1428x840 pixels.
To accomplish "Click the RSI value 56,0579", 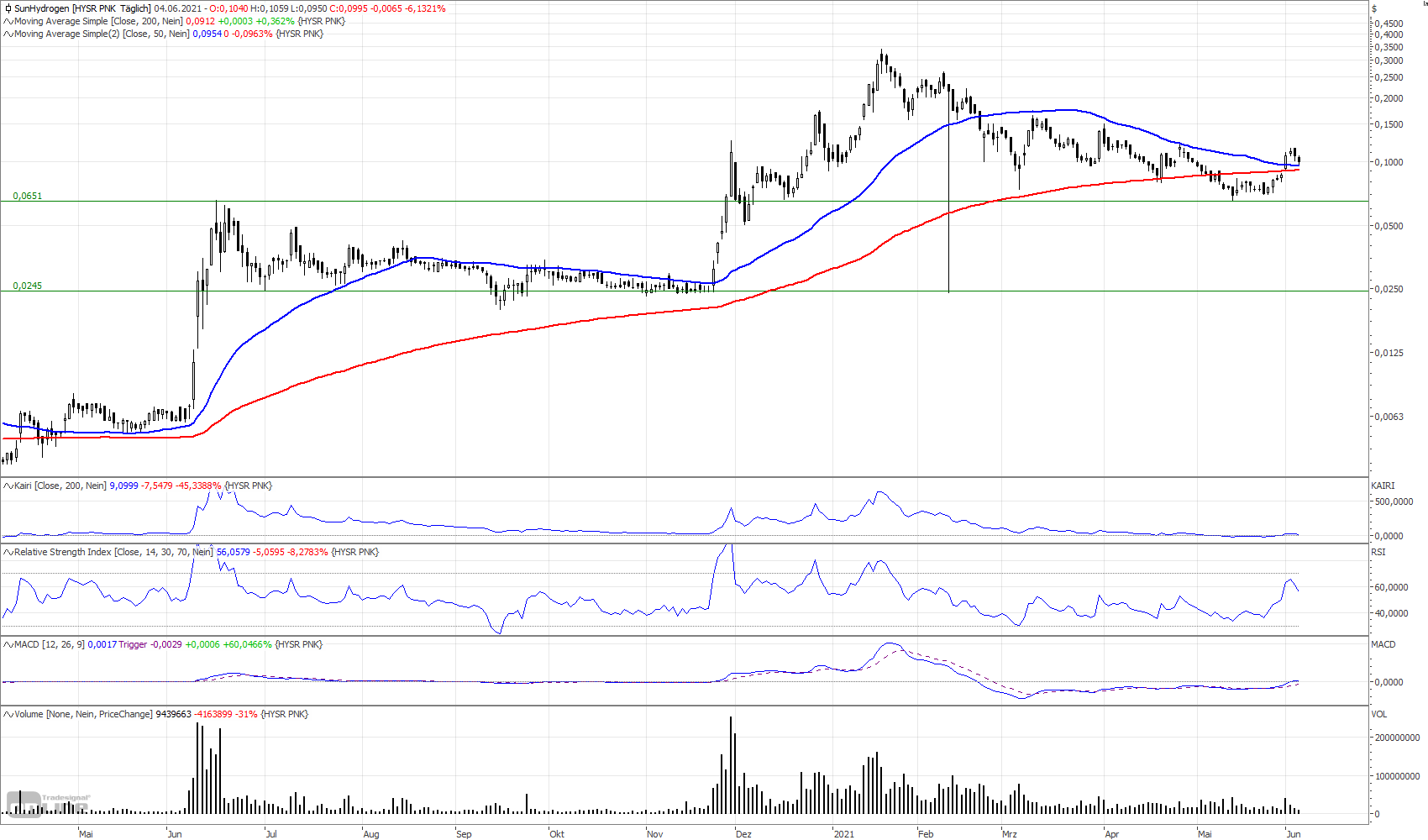I will pyautogui.click(x=234, y=552).
